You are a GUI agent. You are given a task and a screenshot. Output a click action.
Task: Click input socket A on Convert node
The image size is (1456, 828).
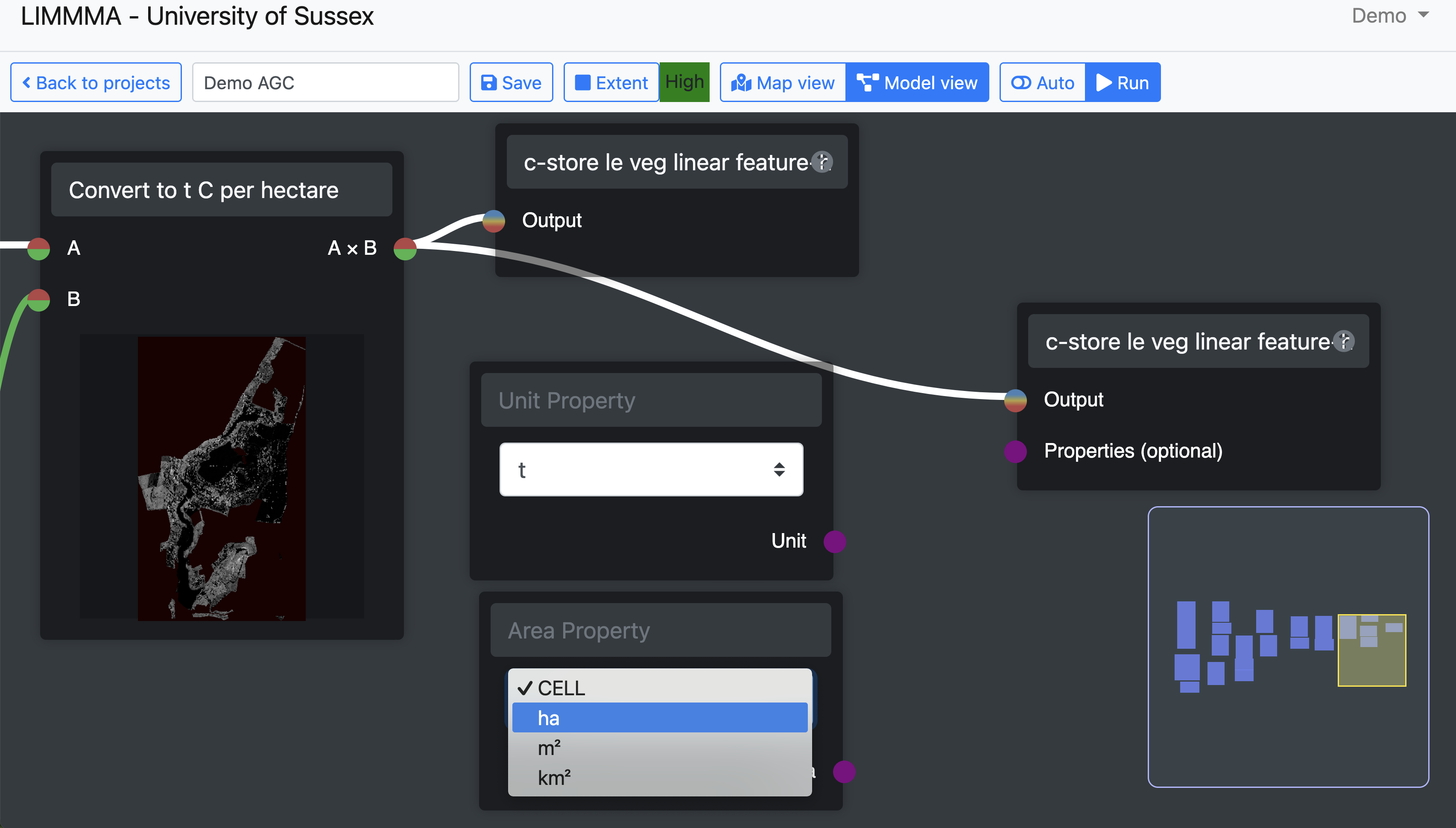tap(39, 248)
